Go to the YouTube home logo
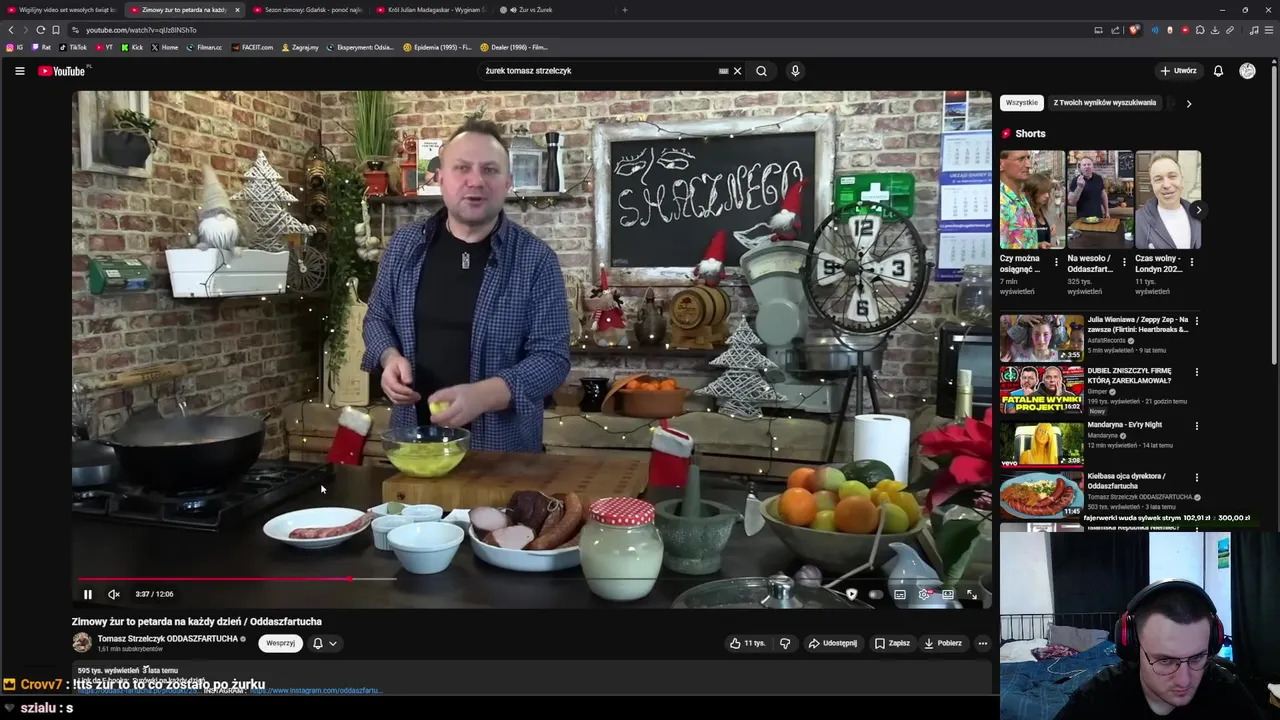 click(63, 71)
